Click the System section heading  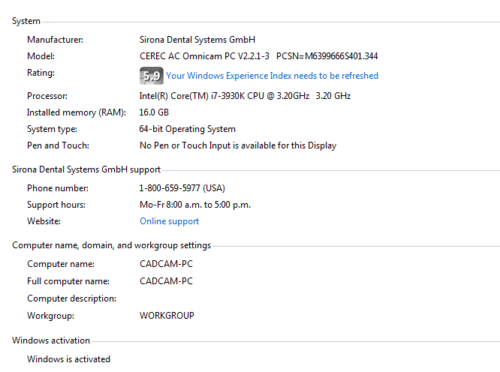pyautogui.click(x=26, y=21)
